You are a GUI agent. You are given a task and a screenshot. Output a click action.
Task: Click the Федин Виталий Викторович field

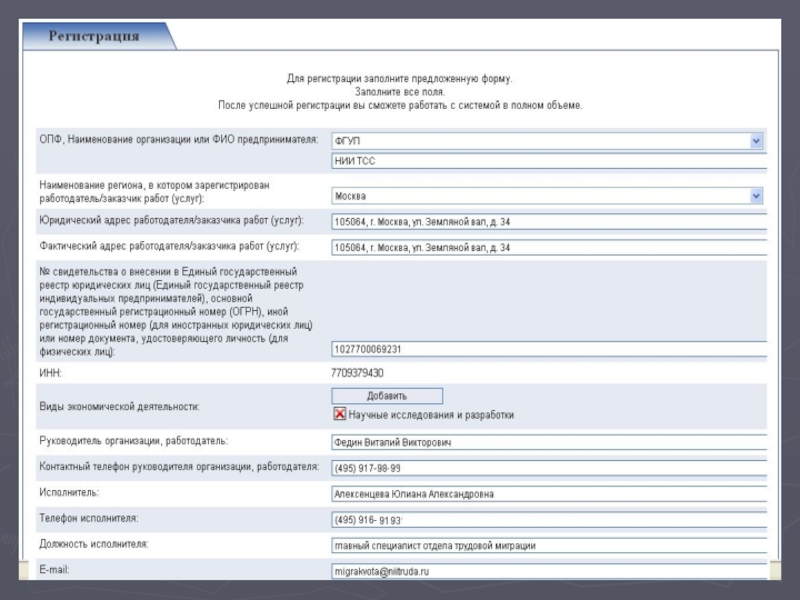tap(549, 442)
